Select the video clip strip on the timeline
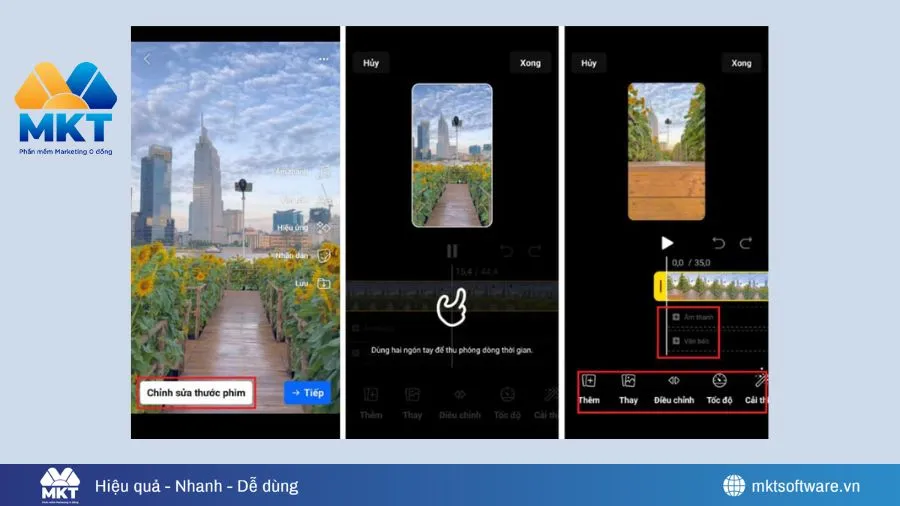 click(x=717, y=286)
